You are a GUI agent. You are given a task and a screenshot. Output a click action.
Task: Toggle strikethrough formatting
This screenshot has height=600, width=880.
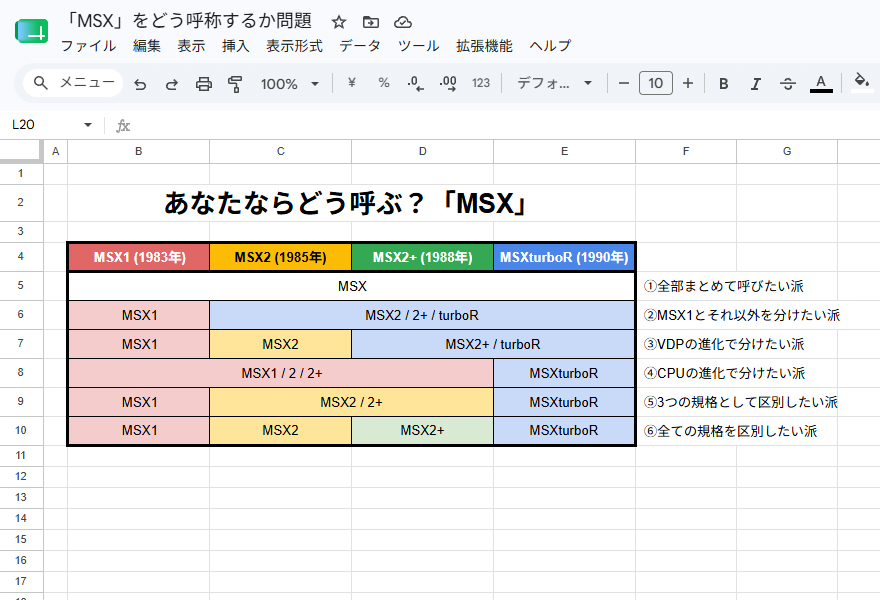coord(788,84)
